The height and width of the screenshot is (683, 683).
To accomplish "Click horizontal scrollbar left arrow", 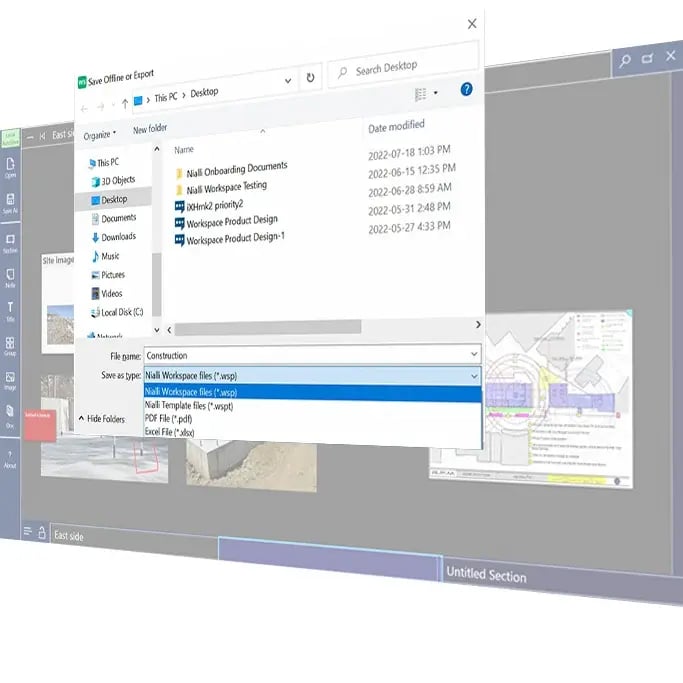I will [x=169, y=330].
